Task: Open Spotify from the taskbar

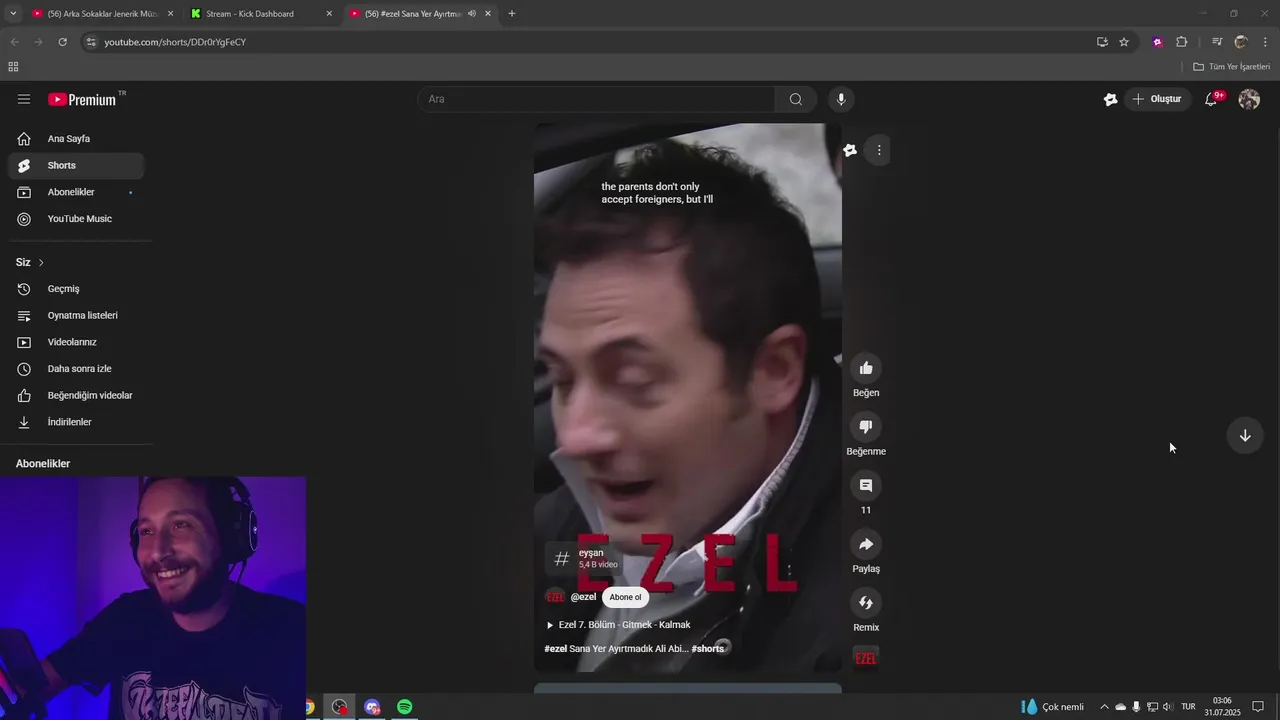Action: tap(404, 707)
